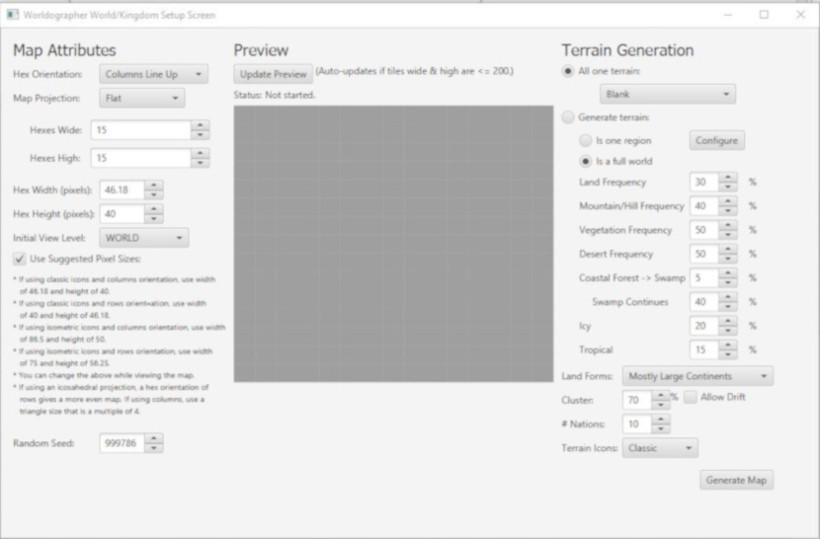Image resolution: width=820 pixels, height=539 pixels.
Task: Increase the Cluster value spinner
Action: (x=660, y=394)
